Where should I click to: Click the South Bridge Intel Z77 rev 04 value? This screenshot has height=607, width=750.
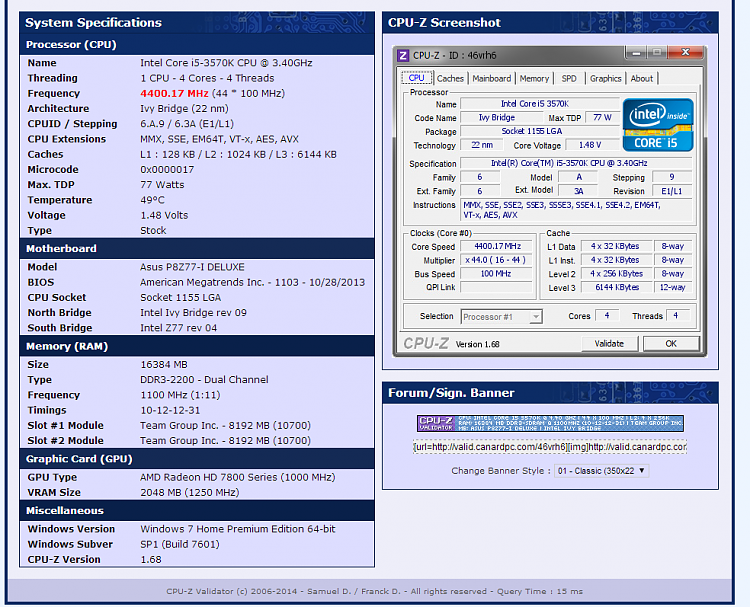click(x=178, y=328)
